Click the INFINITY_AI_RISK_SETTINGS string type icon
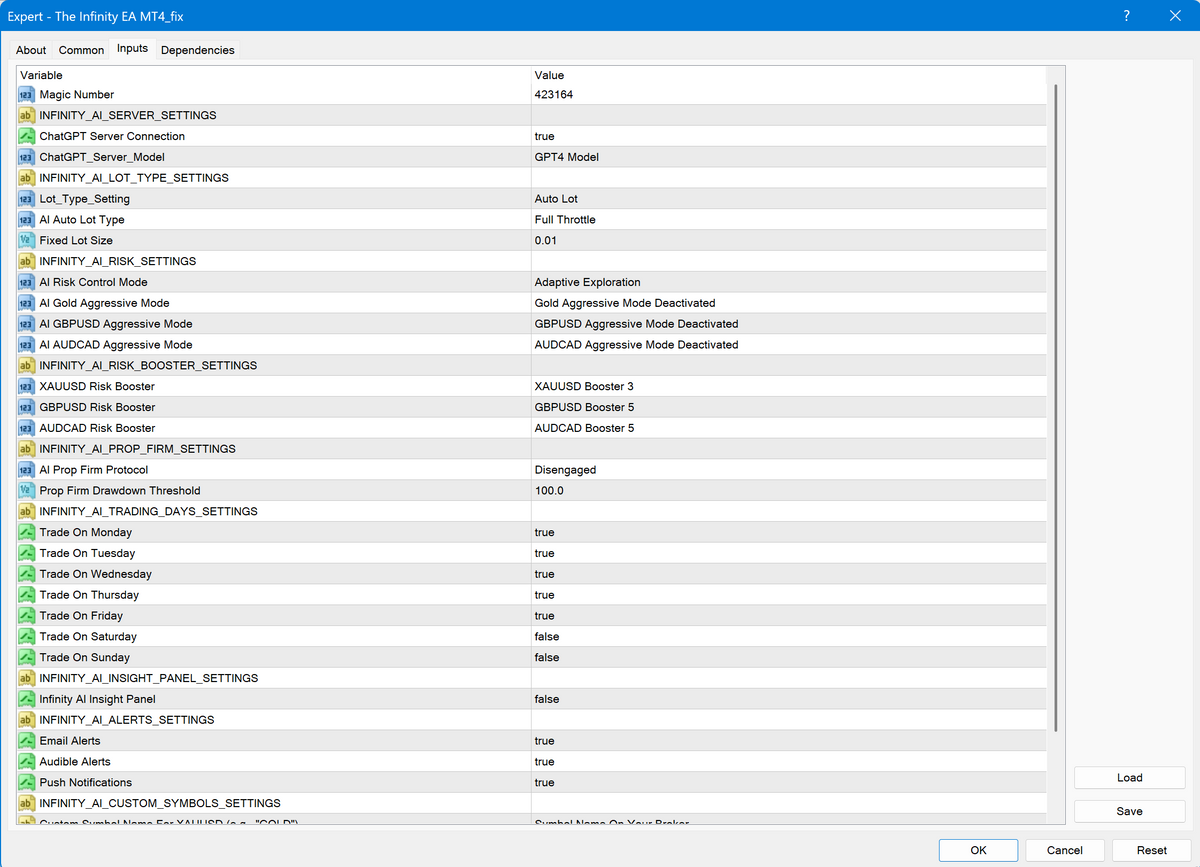Viewport: 1200px width, 867px height. tap(27, 262)
